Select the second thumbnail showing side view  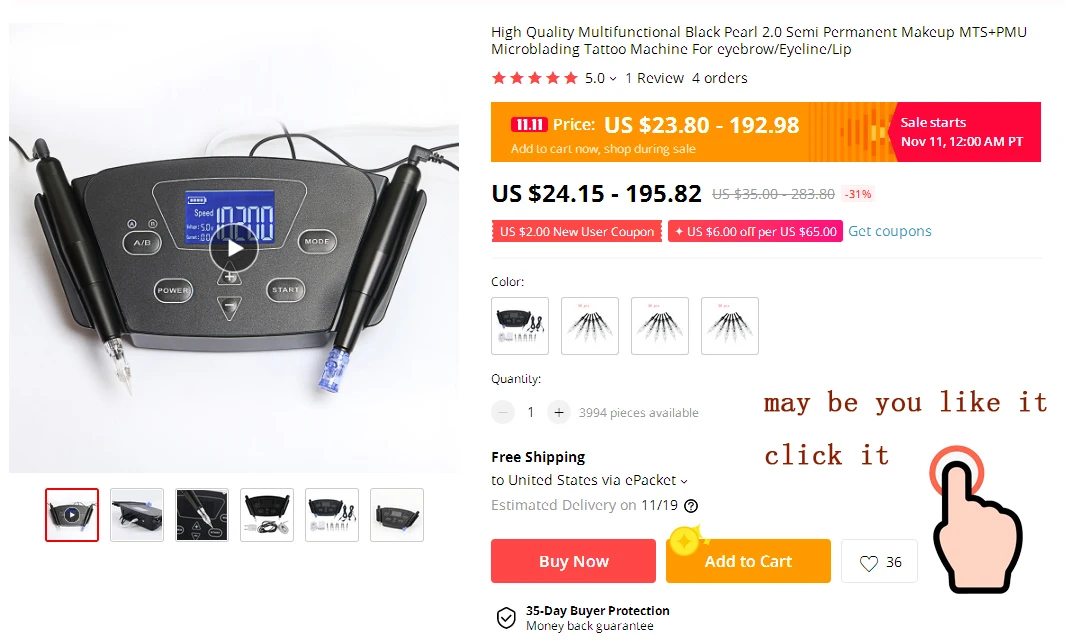[x=137, y=515]
